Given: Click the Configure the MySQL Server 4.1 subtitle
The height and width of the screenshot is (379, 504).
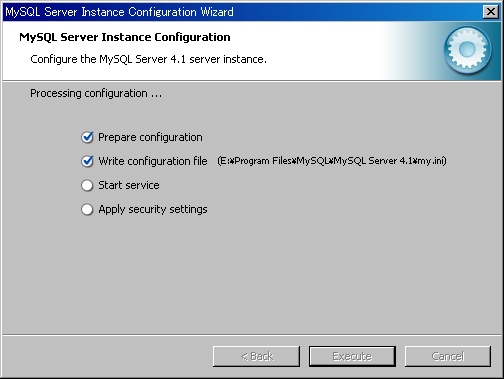Looking at the screenshot, I should coord(148,59).
